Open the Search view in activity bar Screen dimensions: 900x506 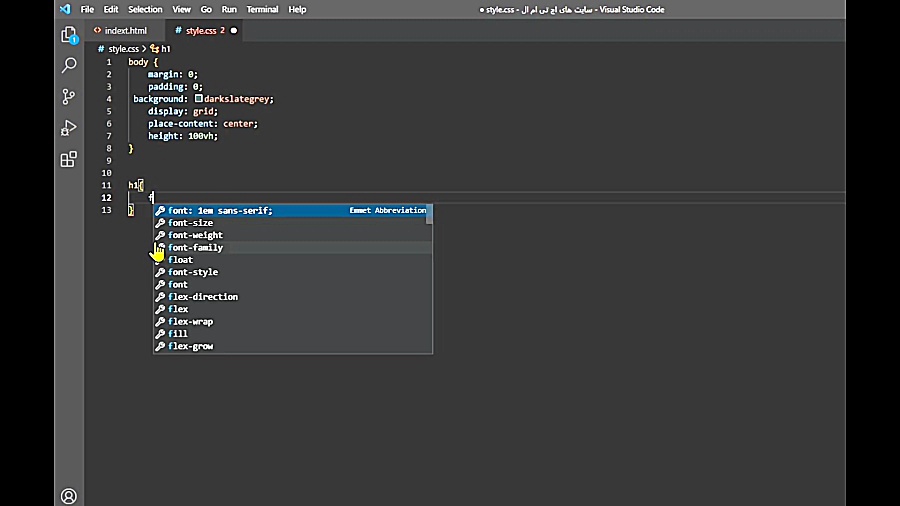tap(69, 65)
